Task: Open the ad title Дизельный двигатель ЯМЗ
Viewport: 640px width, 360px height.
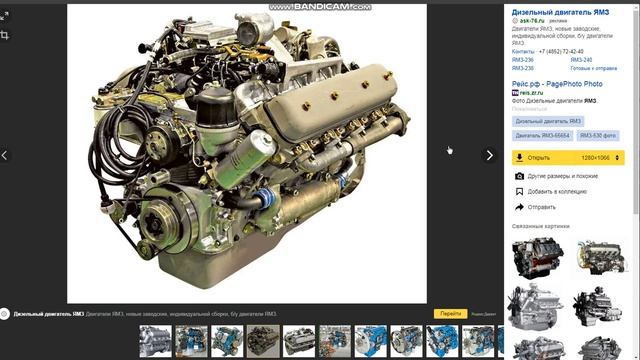Action: click(560, 12)
